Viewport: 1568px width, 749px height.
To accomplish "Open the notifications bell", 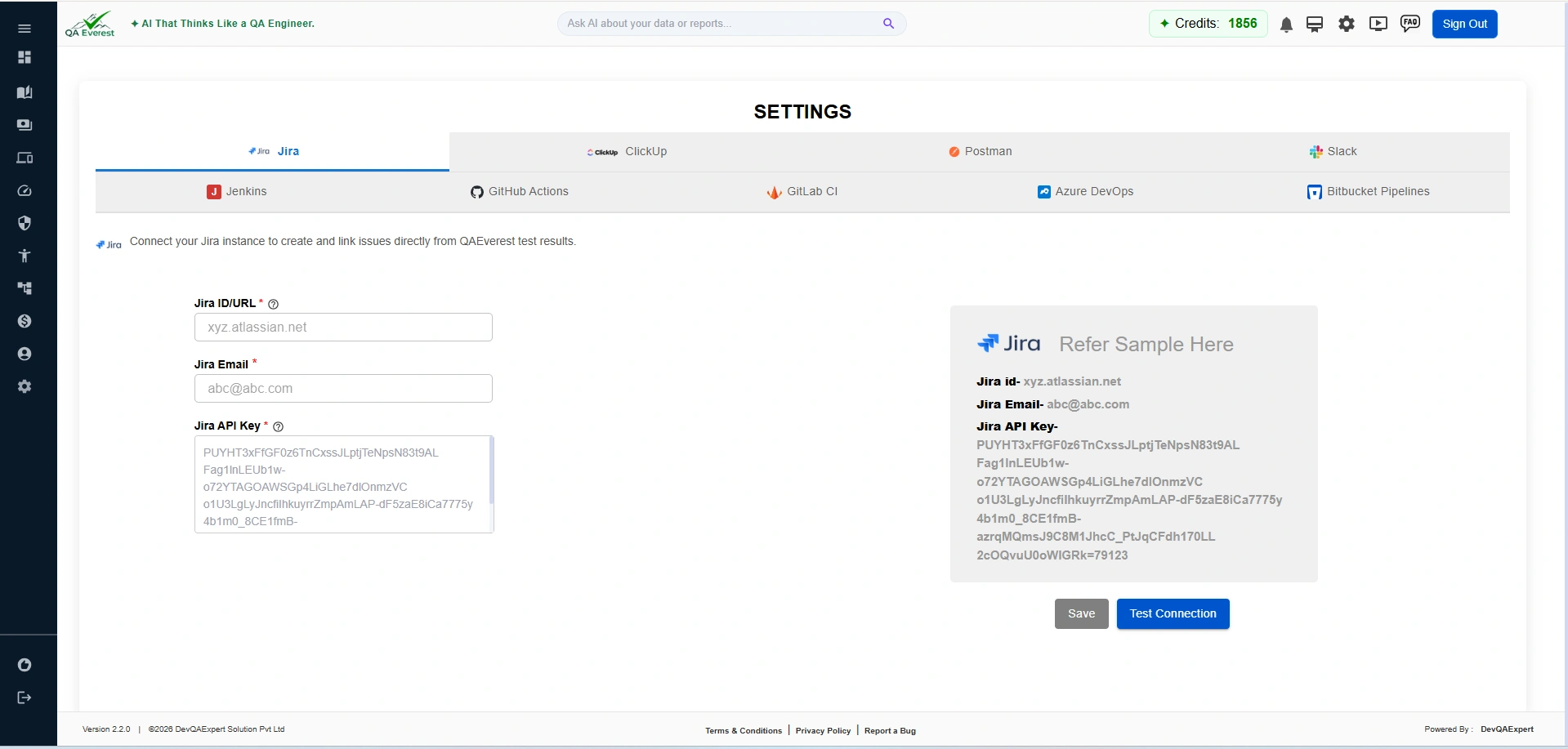I will coord(1286,25).
